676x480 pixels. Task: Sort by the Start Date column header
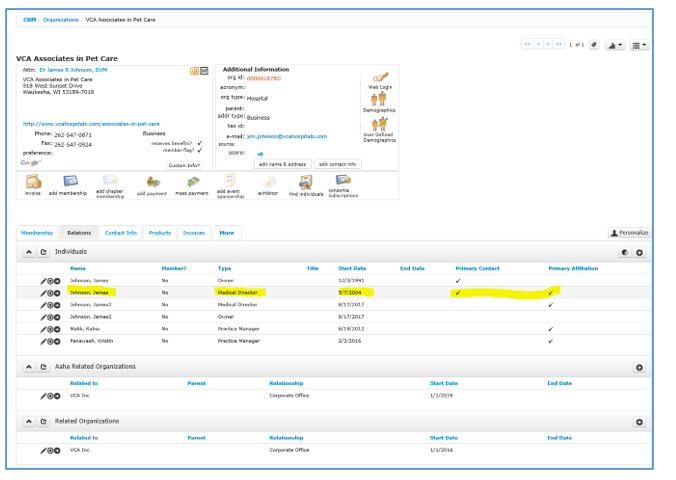[x=352, y=268]
